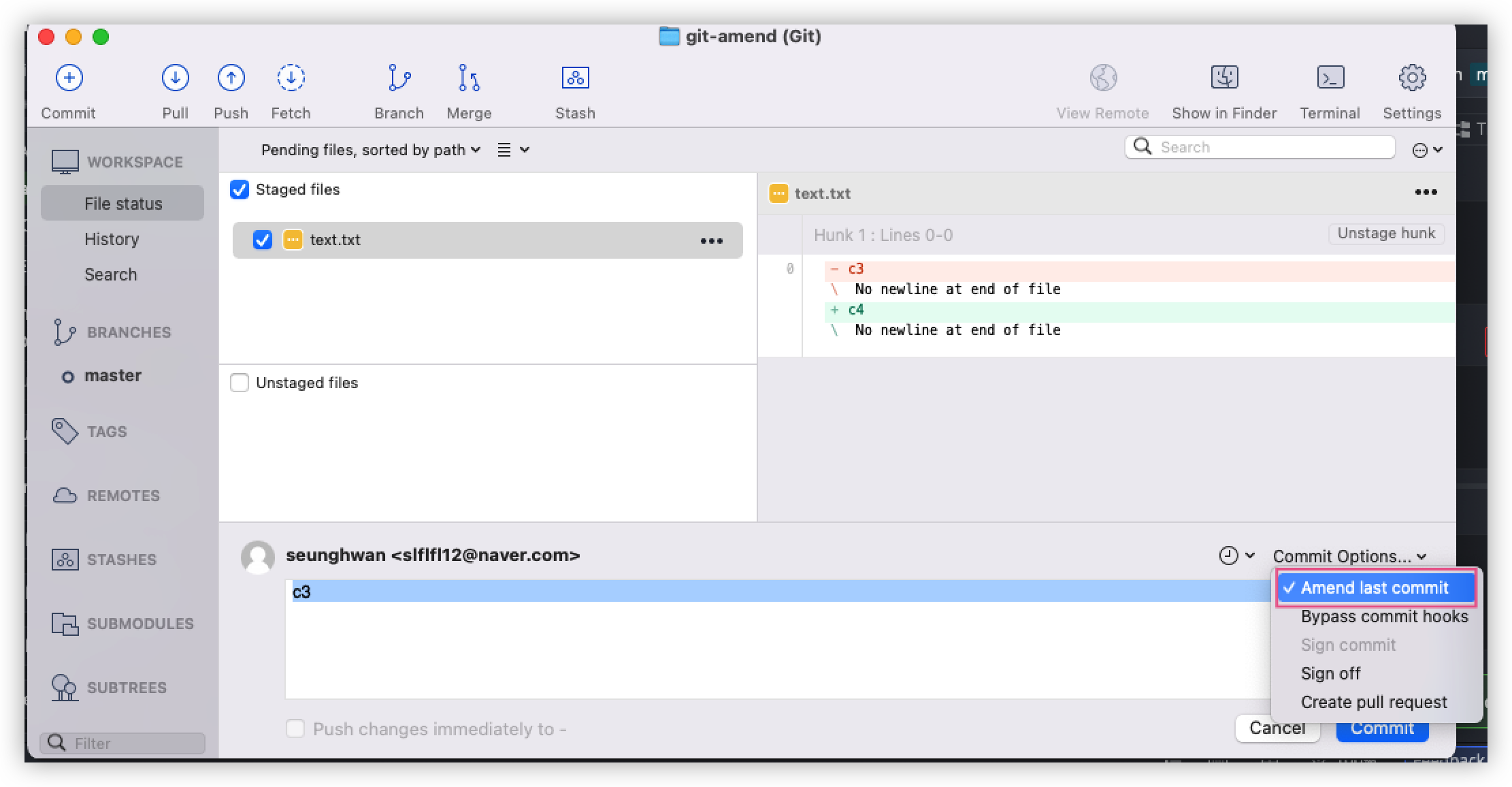This screenshot has height=787, width=1512.
Task: Open Terminal from the toolbar
Action: tap(1330, 78)
